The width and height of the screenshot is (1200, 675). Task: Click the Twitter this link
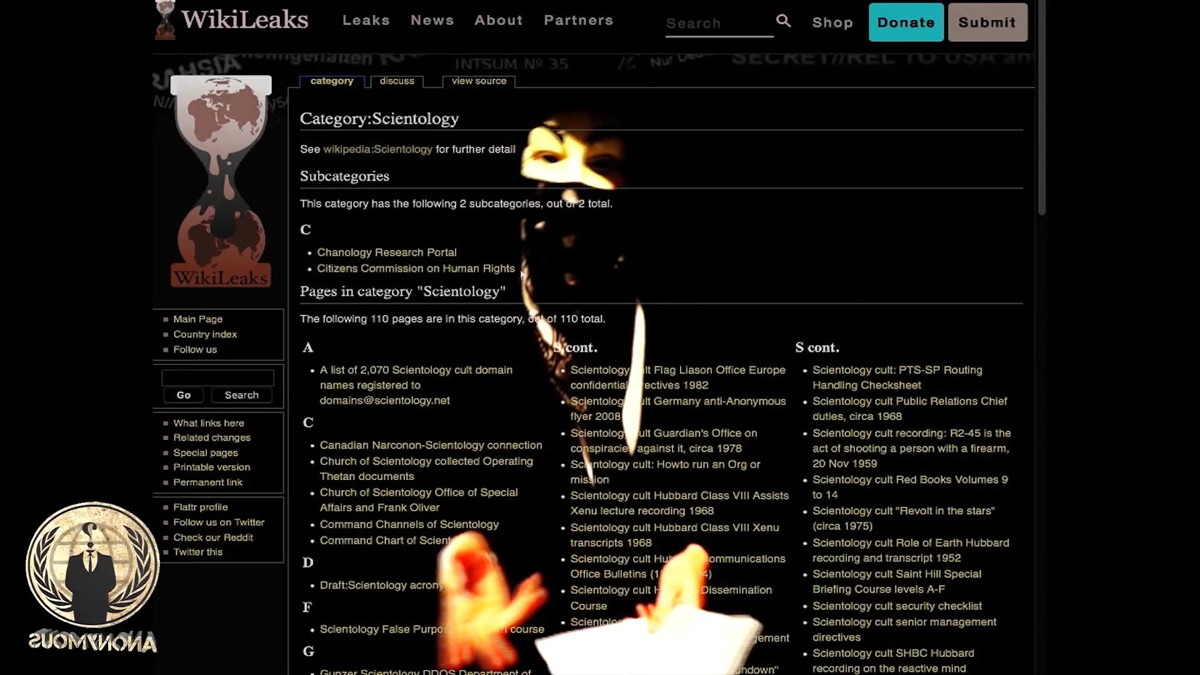click(x=198, y=552)
